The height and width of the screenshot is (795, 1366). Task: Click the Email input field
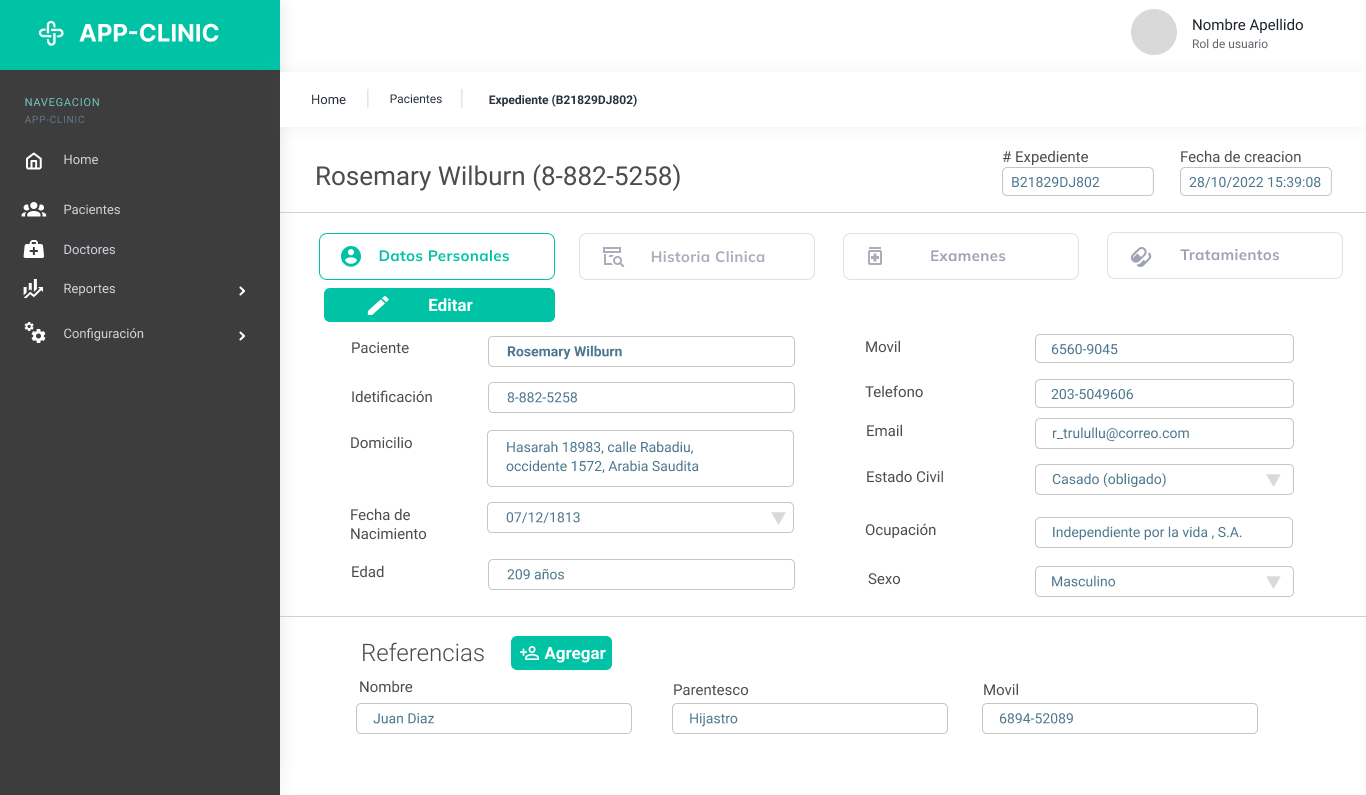point(1163,434)
